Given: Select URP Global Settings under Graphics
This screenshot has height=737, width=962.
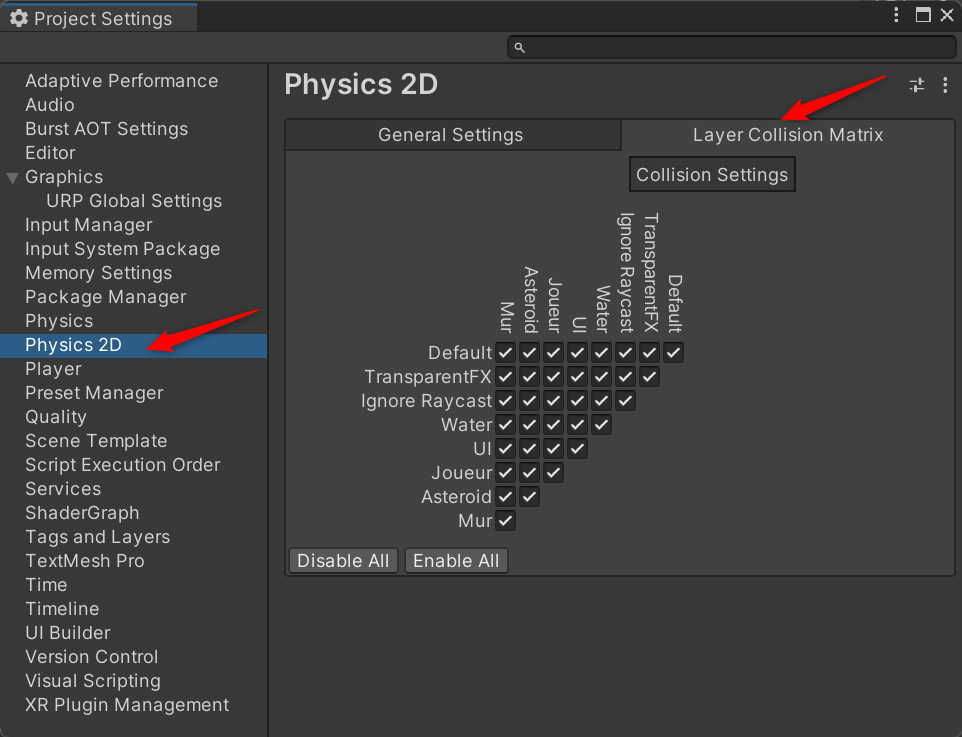Looking at the screenshot, I should click(x=134, y=200).
